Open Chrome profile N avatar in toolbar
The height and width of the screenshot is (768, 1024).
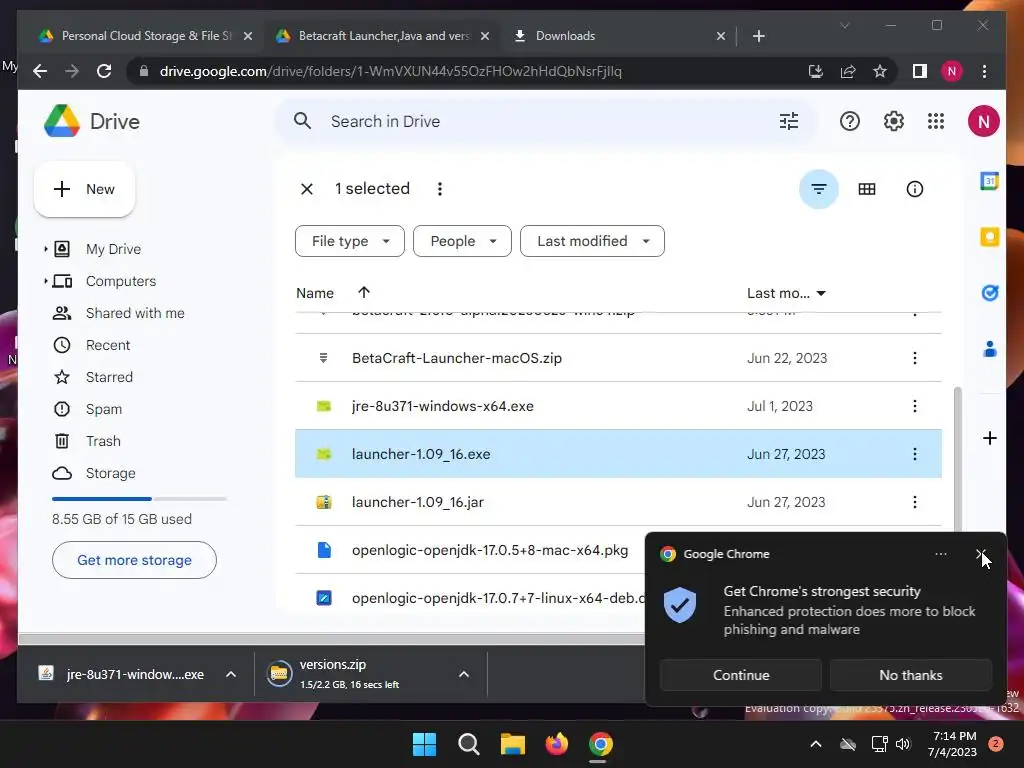click(x=952, y=71)
